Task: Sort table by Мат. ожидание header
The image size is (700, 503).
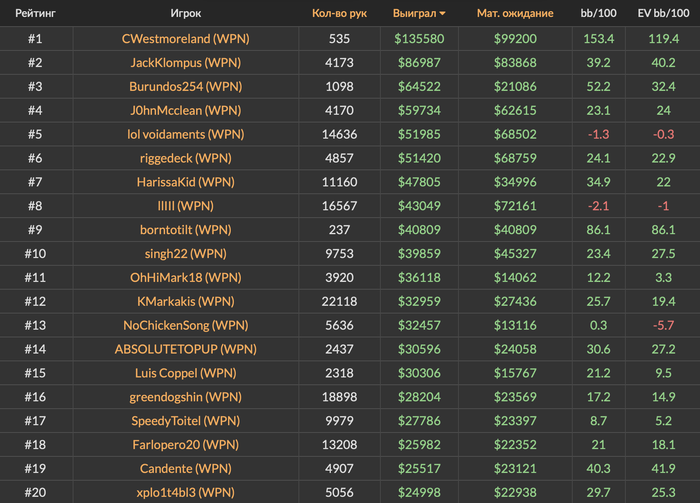Action: (523, 14)
